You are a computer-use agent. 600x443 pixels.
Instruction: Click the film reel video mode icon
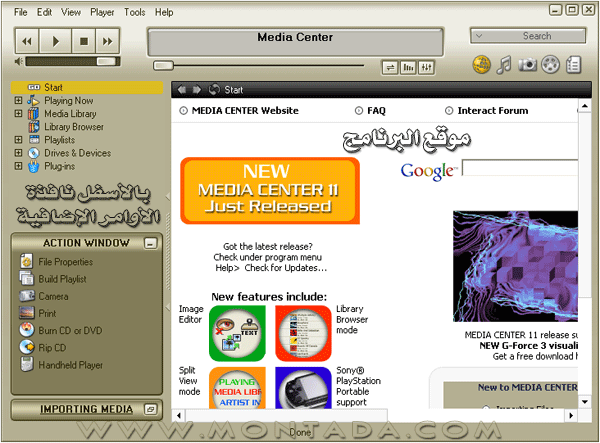pos(550,64)
